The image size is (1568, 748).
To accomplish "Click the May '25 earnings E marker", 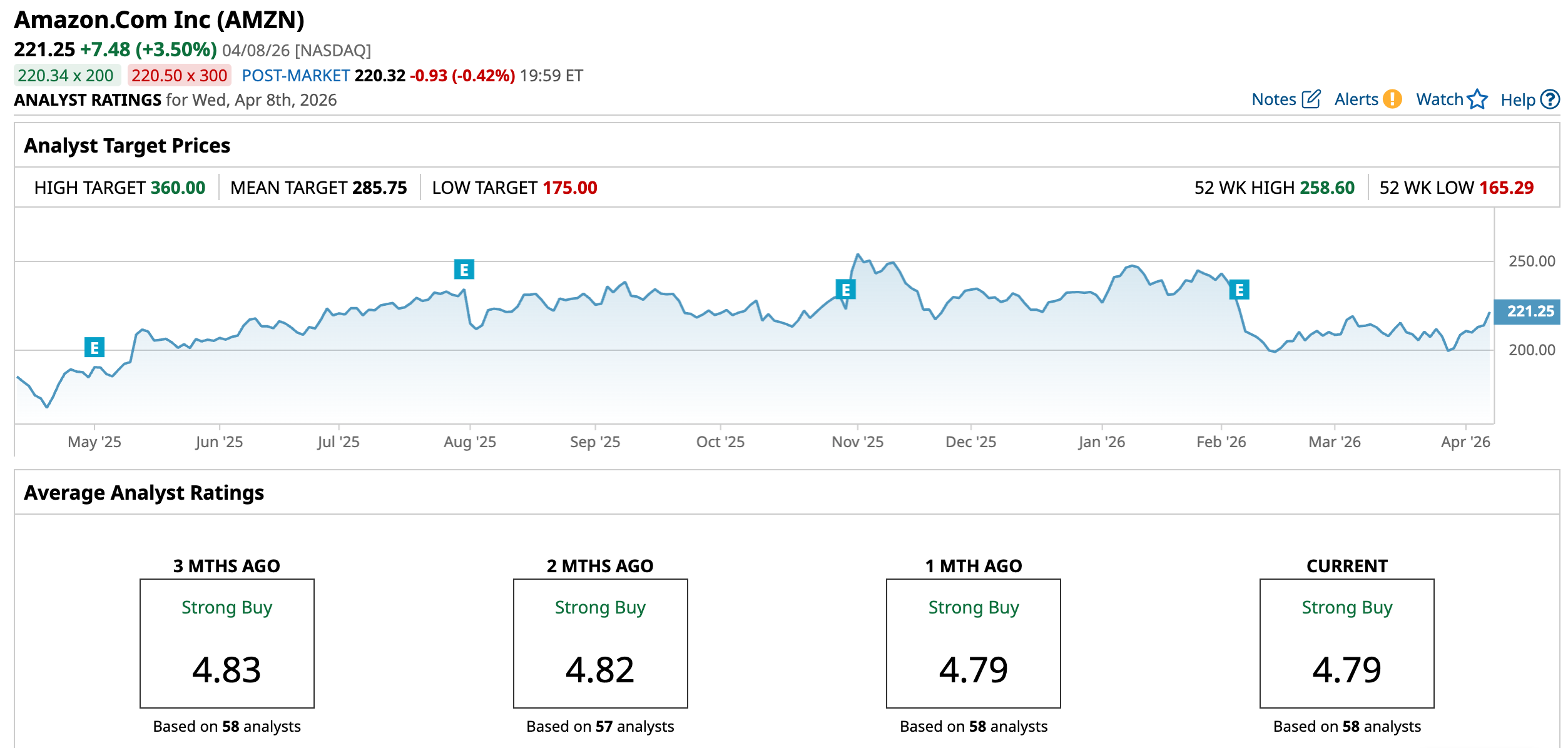I will point(94,347).
